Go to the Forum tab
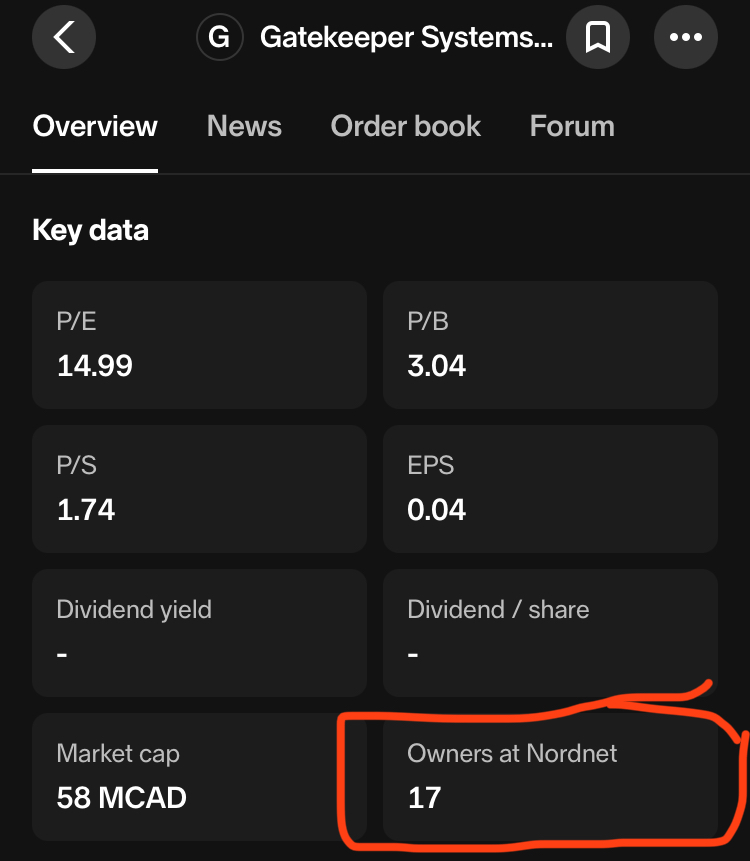Viewport: 750px width, 861px height. tap(572, 127)
